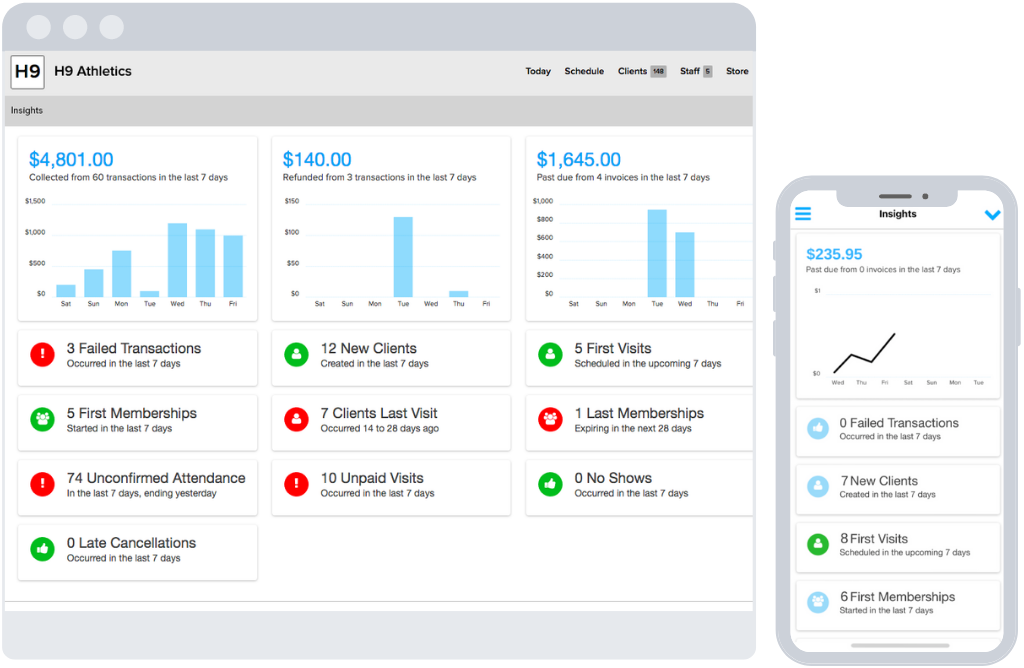The height and width of the screenshot is (668, 1024).
Task: Click the H9 Athletics business name
Action: pyautogui.click(x=93, y=71)
